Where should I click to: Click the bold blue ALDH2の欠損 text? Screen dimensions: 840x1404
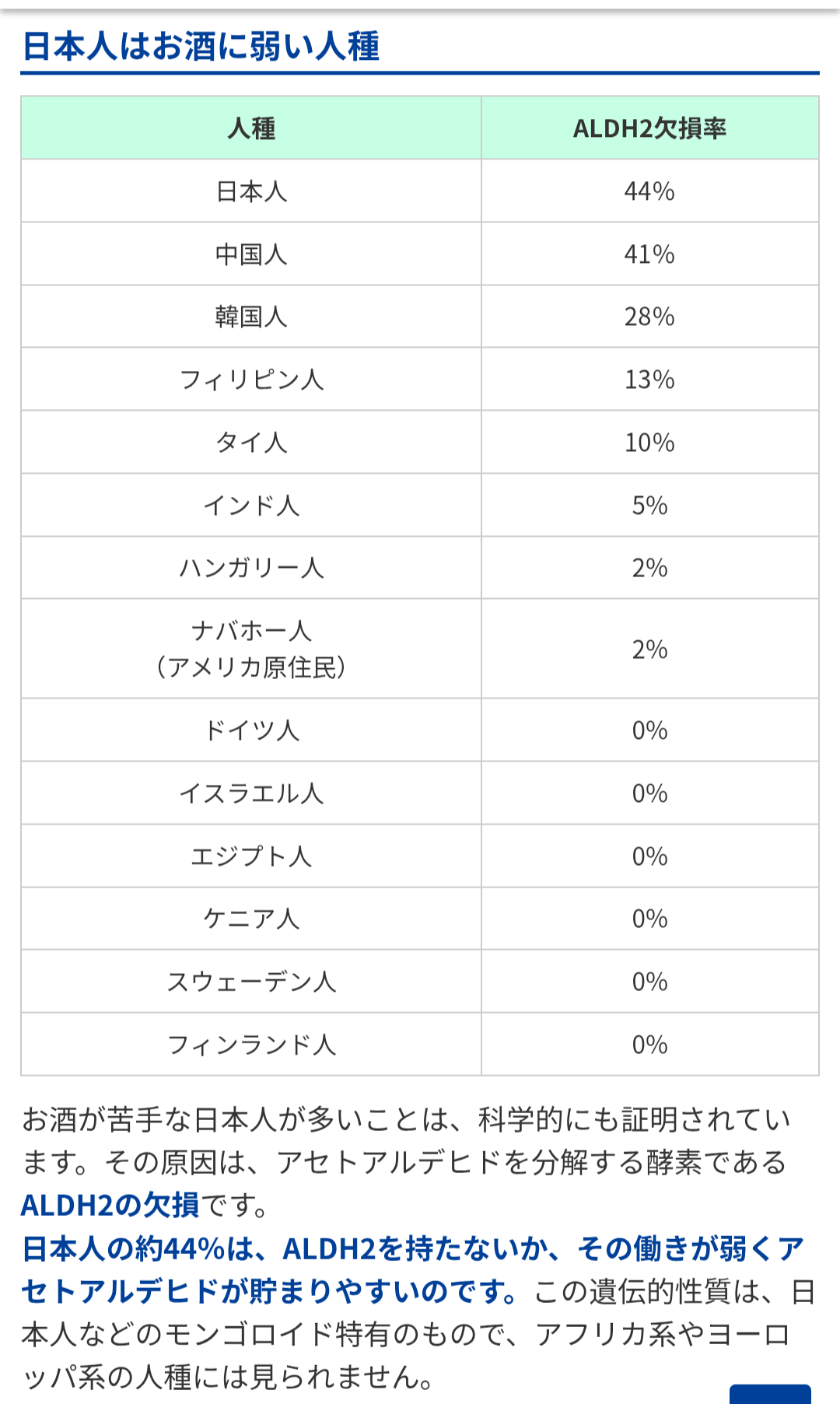(110, 1206)
